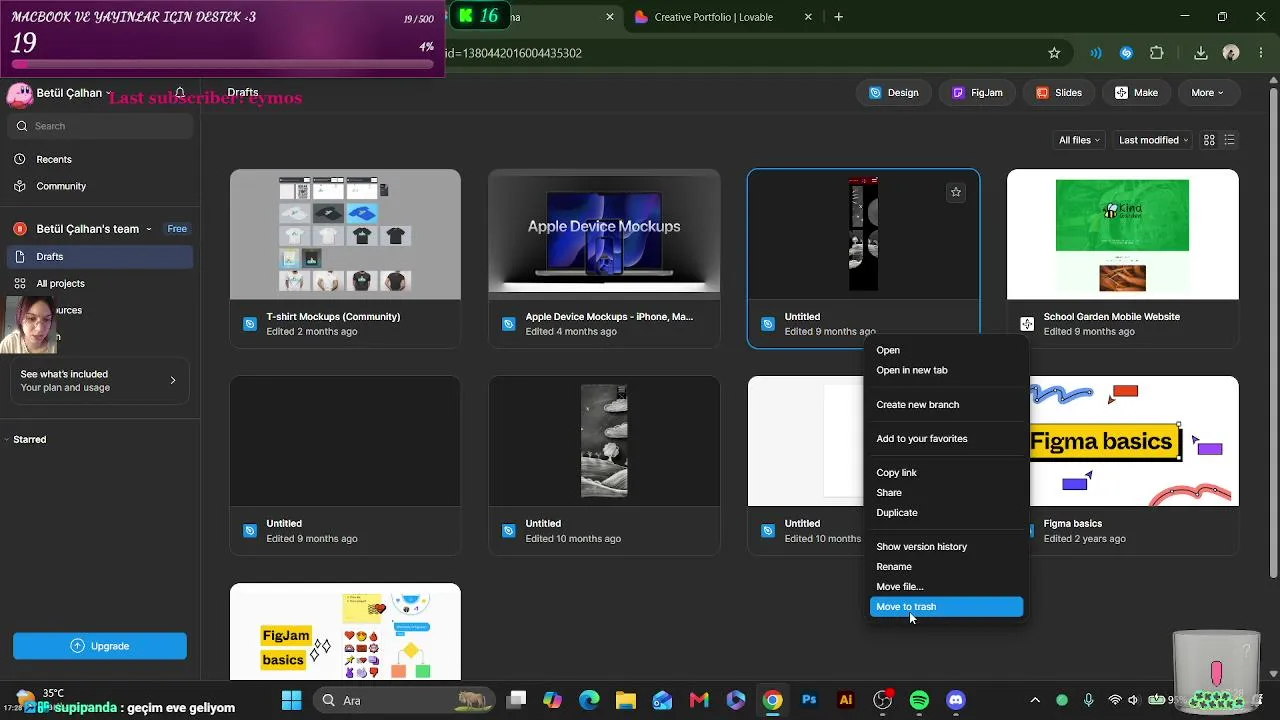The image size is (1280, 720).
Task: Show hidden system tray icons
Action: click(1035, 700)
